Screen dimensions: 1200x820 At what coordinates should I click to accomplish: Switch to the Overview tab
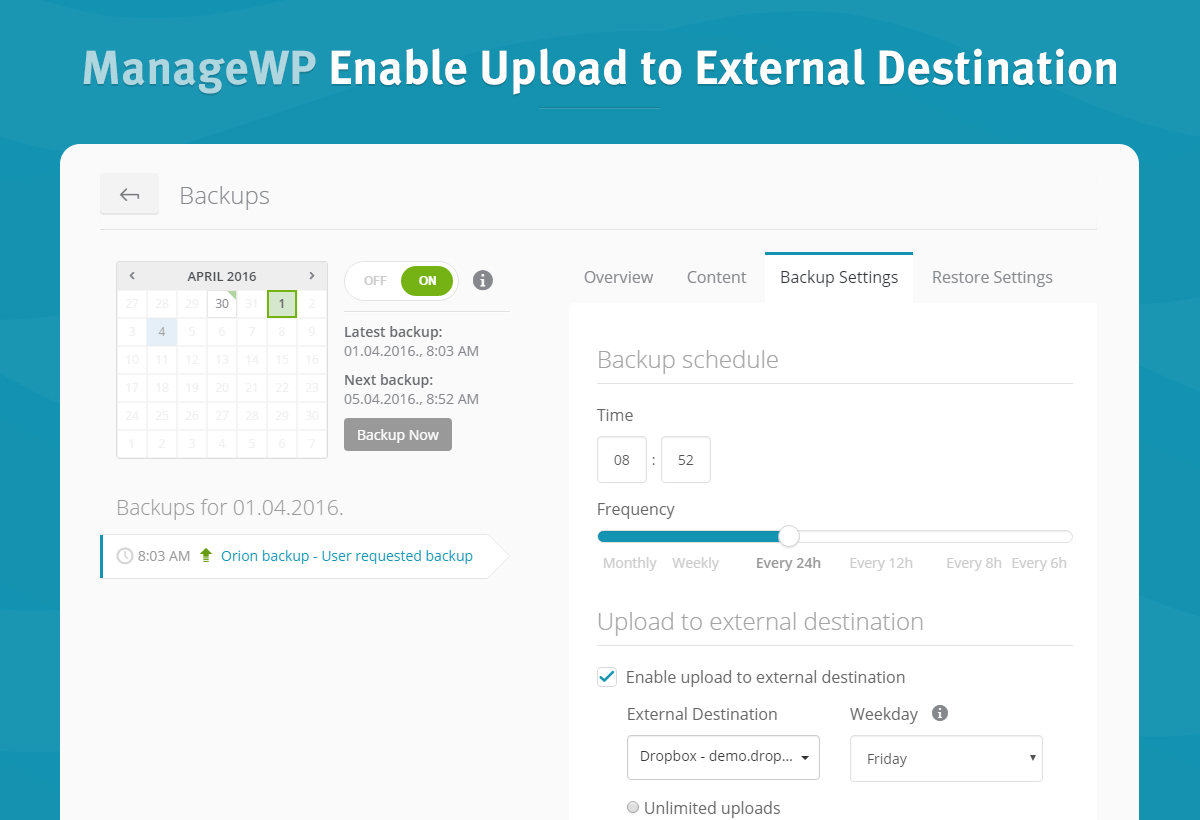(618, 277)
